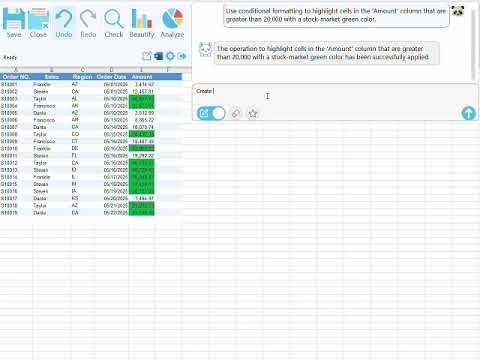Open the Beautify bar-chart tool

click(x=142, y=23)
